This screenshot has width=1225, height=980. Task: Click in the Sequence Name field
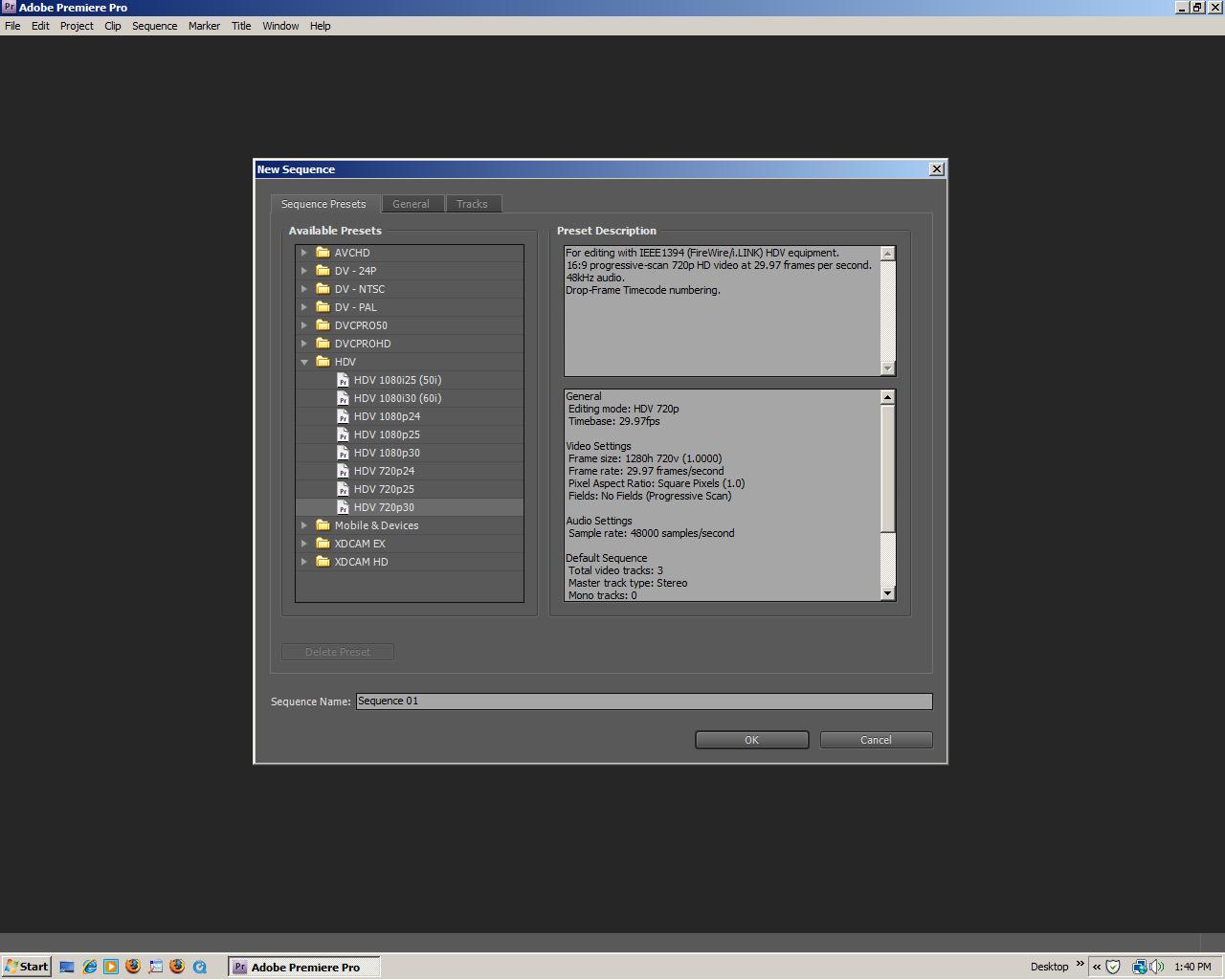(x=644, y=702)
